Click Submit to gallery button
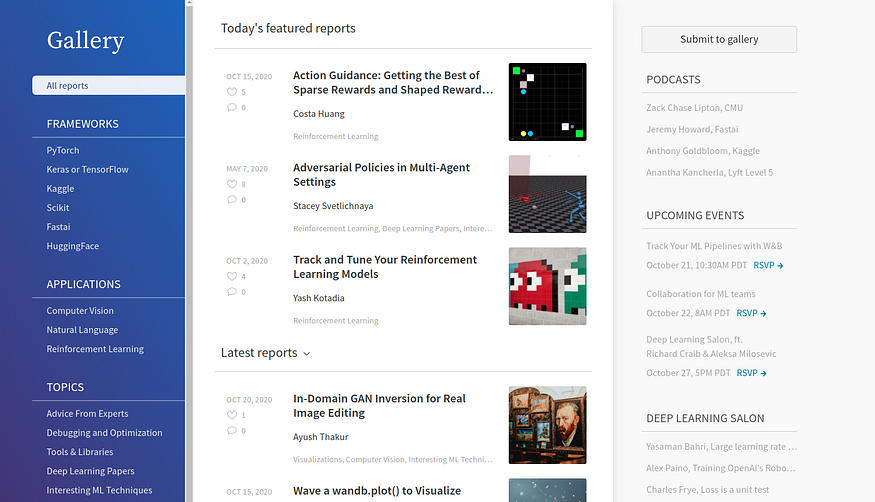The image size is (875, 502). (x=719, y=40)
